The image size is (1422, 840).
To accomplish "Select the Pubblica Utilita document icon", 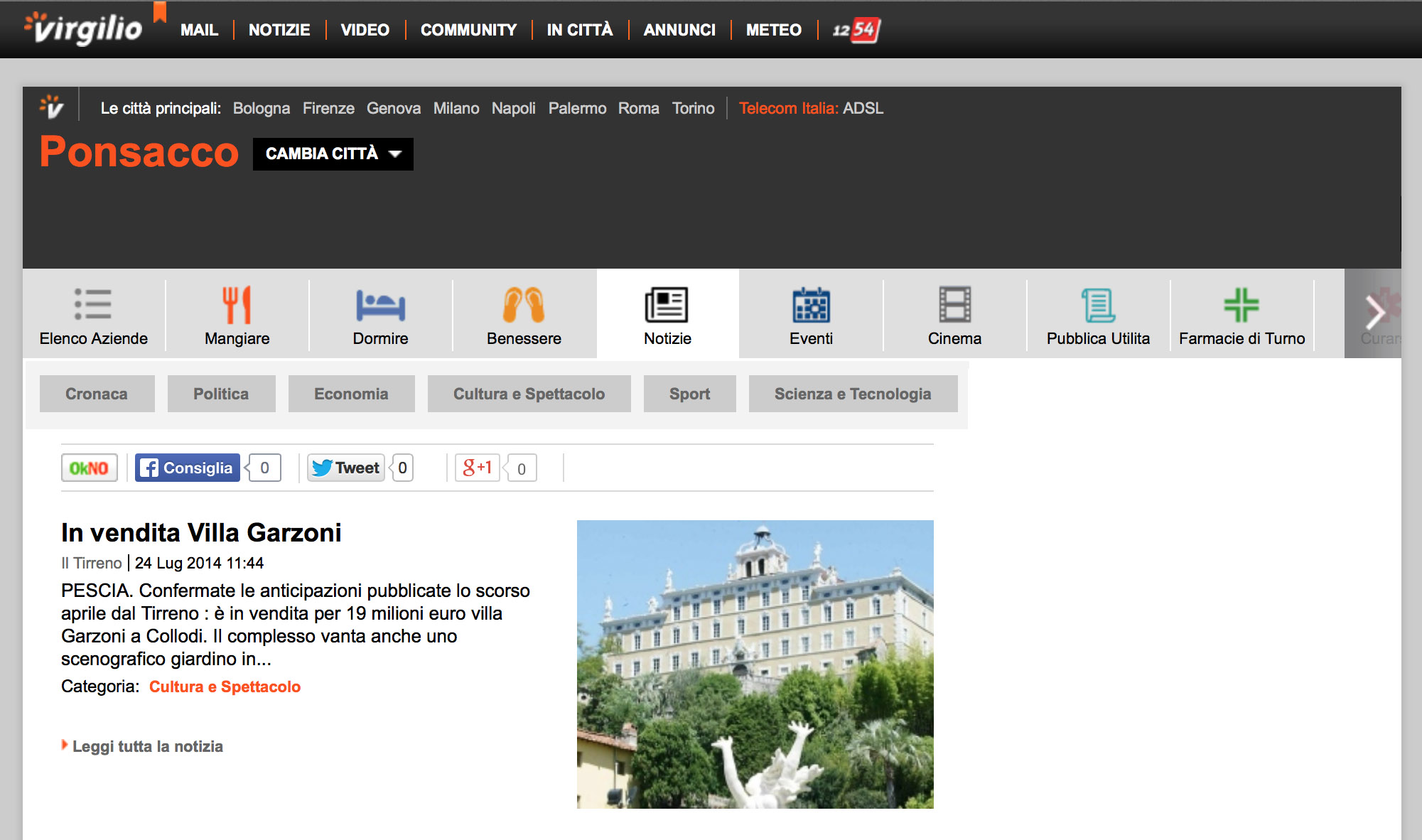I will [x=1098, y=306].
